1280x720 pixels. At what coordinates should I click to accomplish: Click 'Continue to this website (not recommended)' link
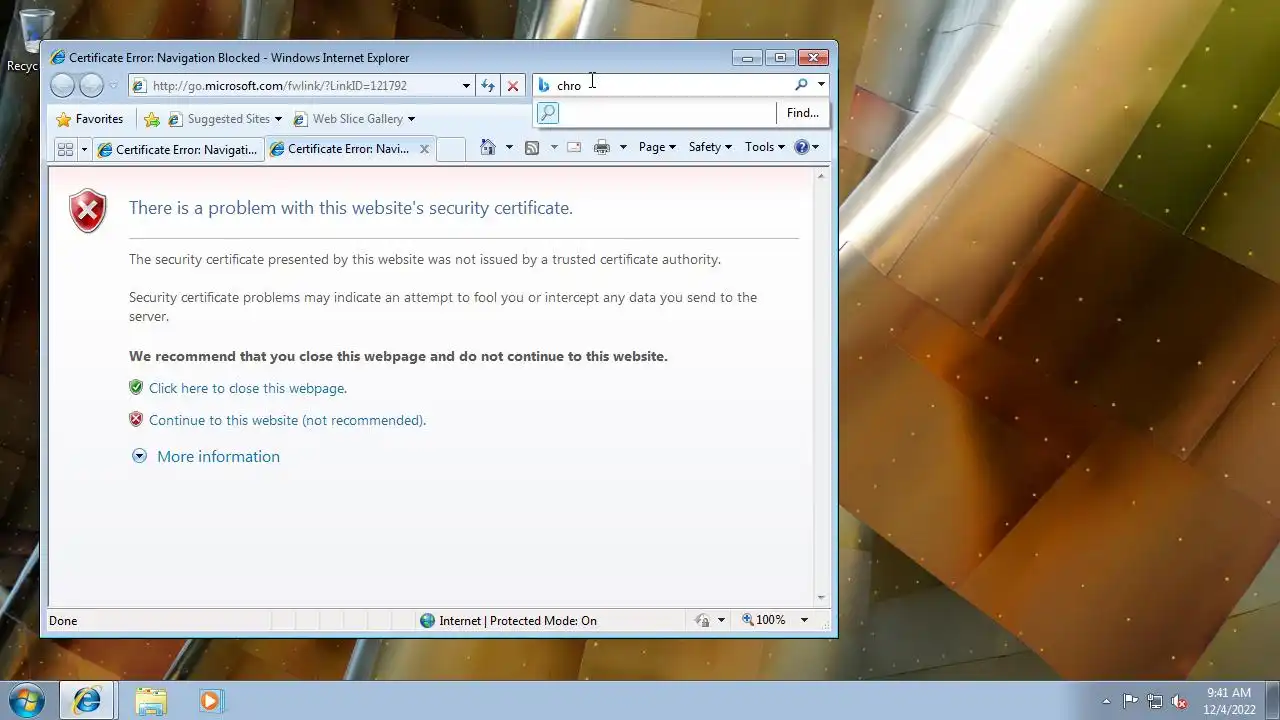(287, 420)
